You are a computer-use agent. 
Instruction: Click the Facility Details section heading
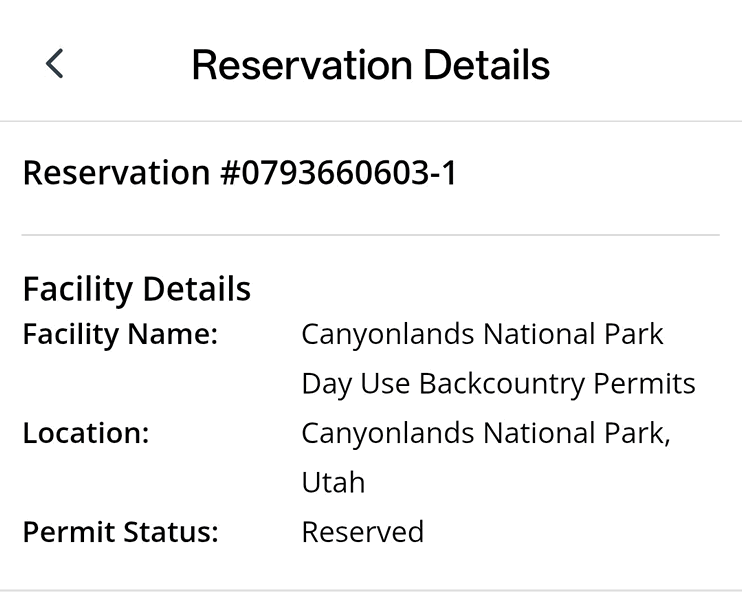[x=136, y=289]
